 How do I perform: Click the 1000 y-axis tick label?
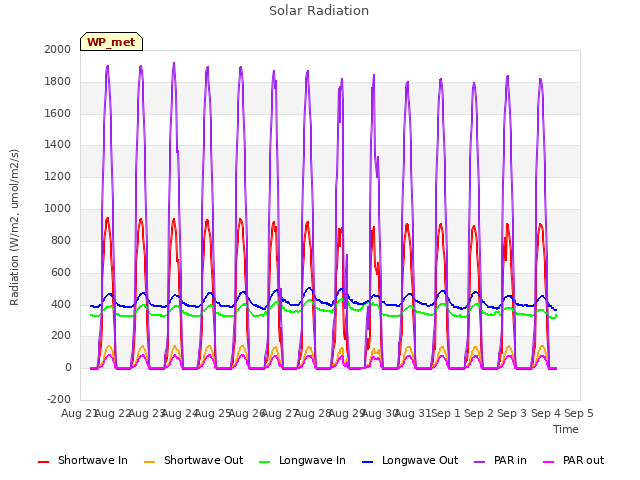click(x=58, y=208)
